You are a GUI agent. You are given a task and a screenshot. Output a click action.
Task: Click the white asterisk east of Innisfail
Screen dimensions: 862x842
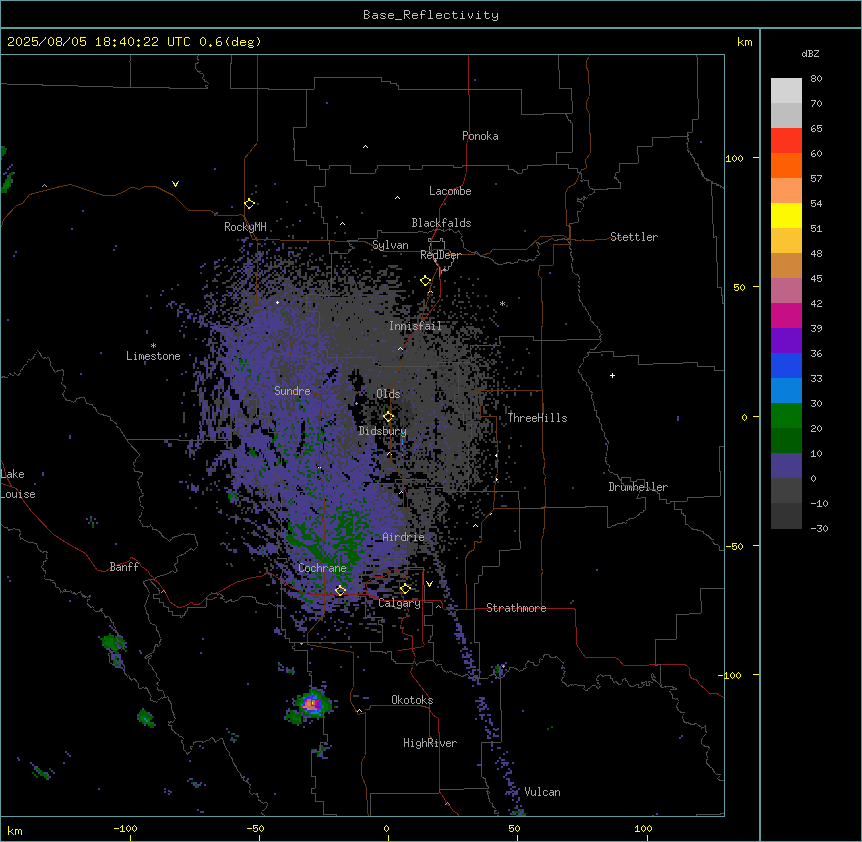pos(502,303)
